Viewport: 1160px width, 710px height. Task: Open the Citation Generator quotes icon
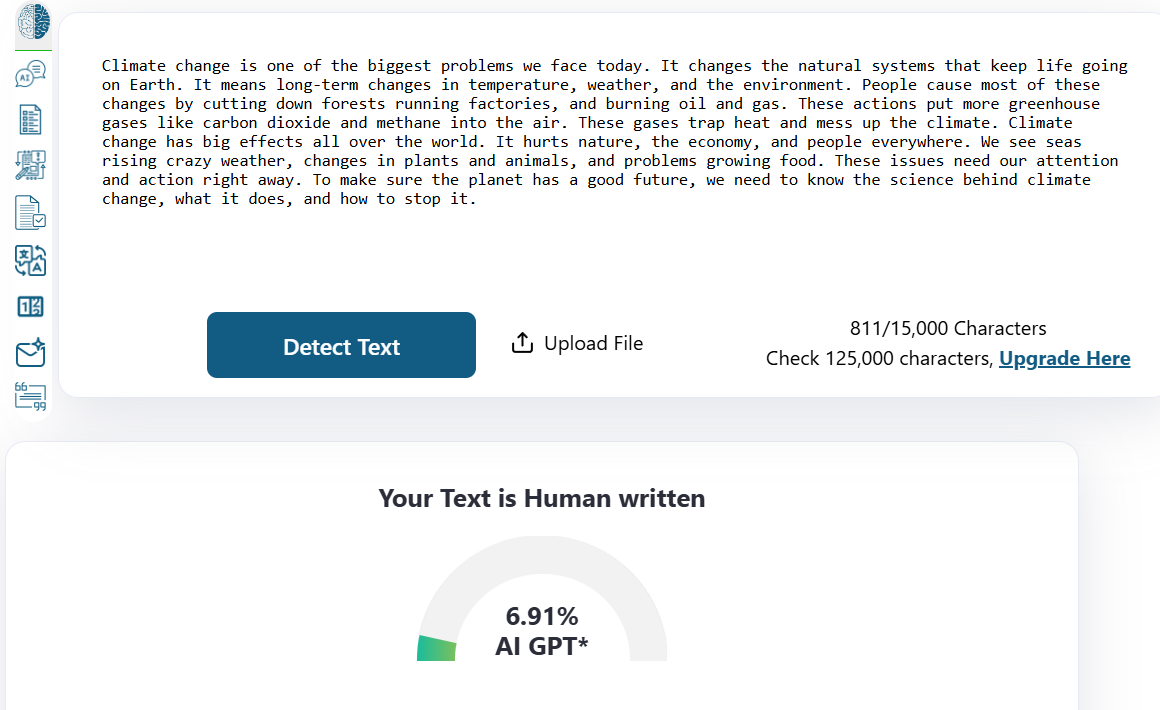(31, 396)
